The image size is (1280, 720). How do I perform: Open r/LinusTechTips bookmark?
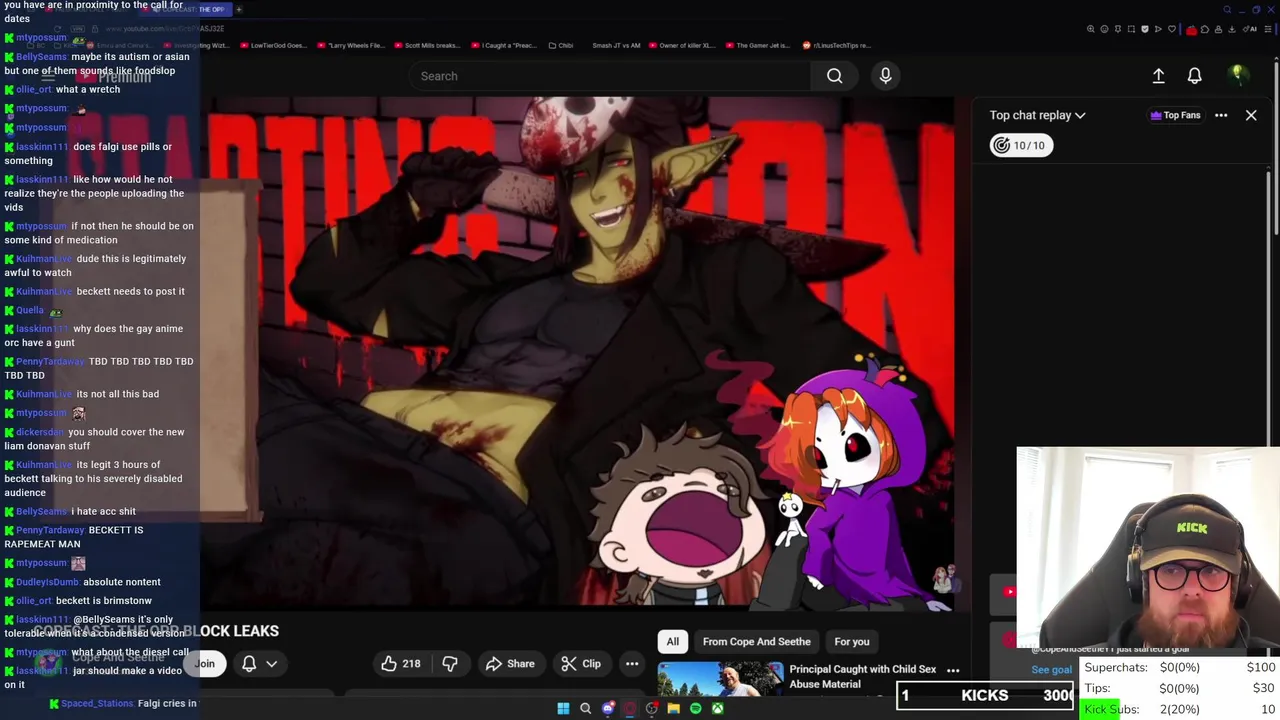[x=836, y=45]
